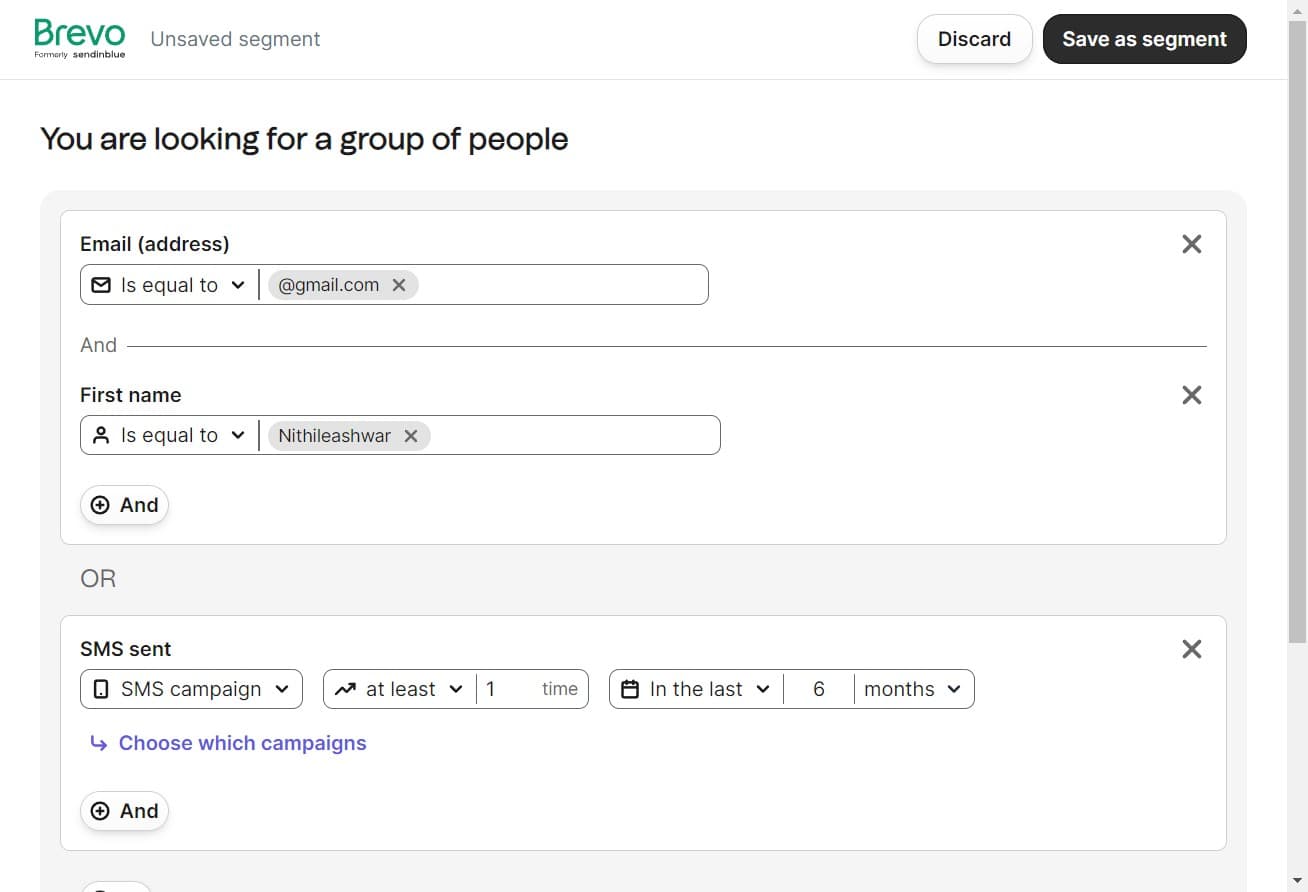Click the person icon in First name condition
This screenshot has width=1308, height=892.
tap(100, 435)
